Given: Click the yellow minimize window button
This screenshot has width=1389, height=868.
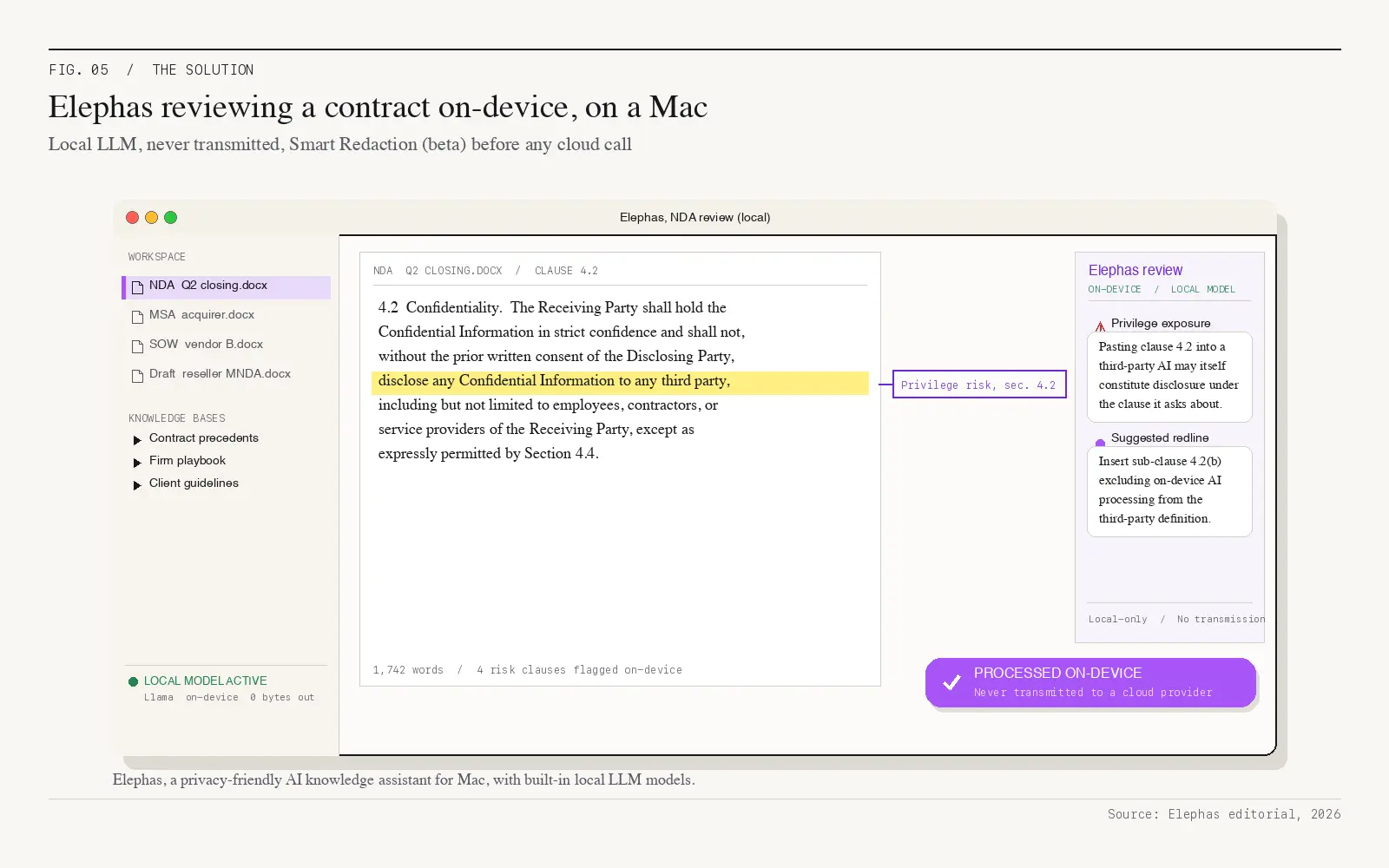Looking at the screenshot, I should [151, 218].
